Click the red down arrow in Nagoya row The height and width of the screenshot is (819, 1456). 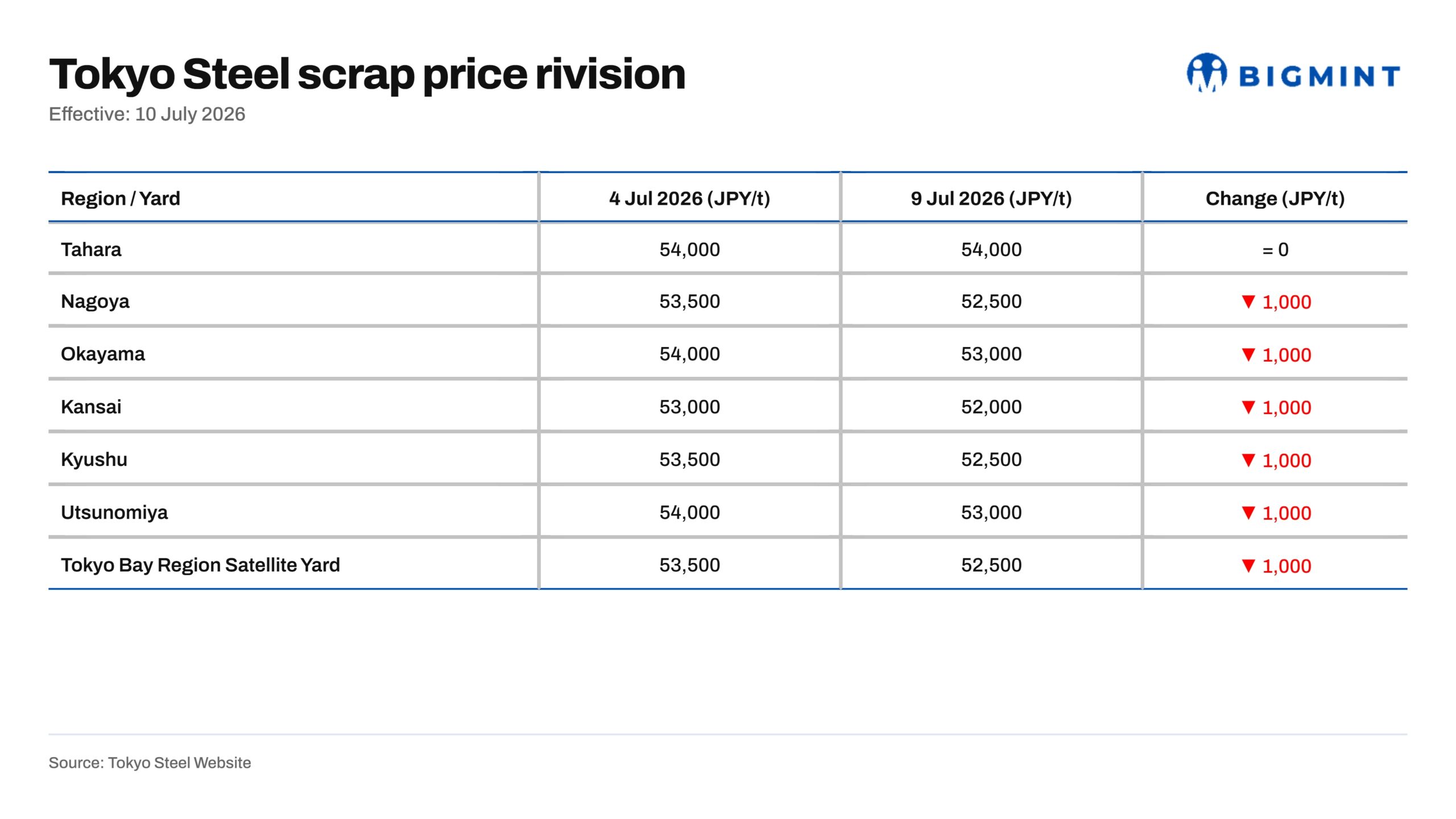point(1248,301)
